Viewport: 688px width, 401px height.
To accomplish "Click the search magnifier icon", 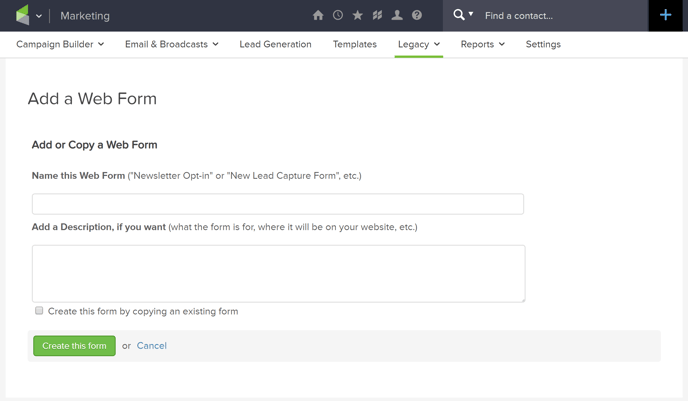I will [x=459, y=15].
